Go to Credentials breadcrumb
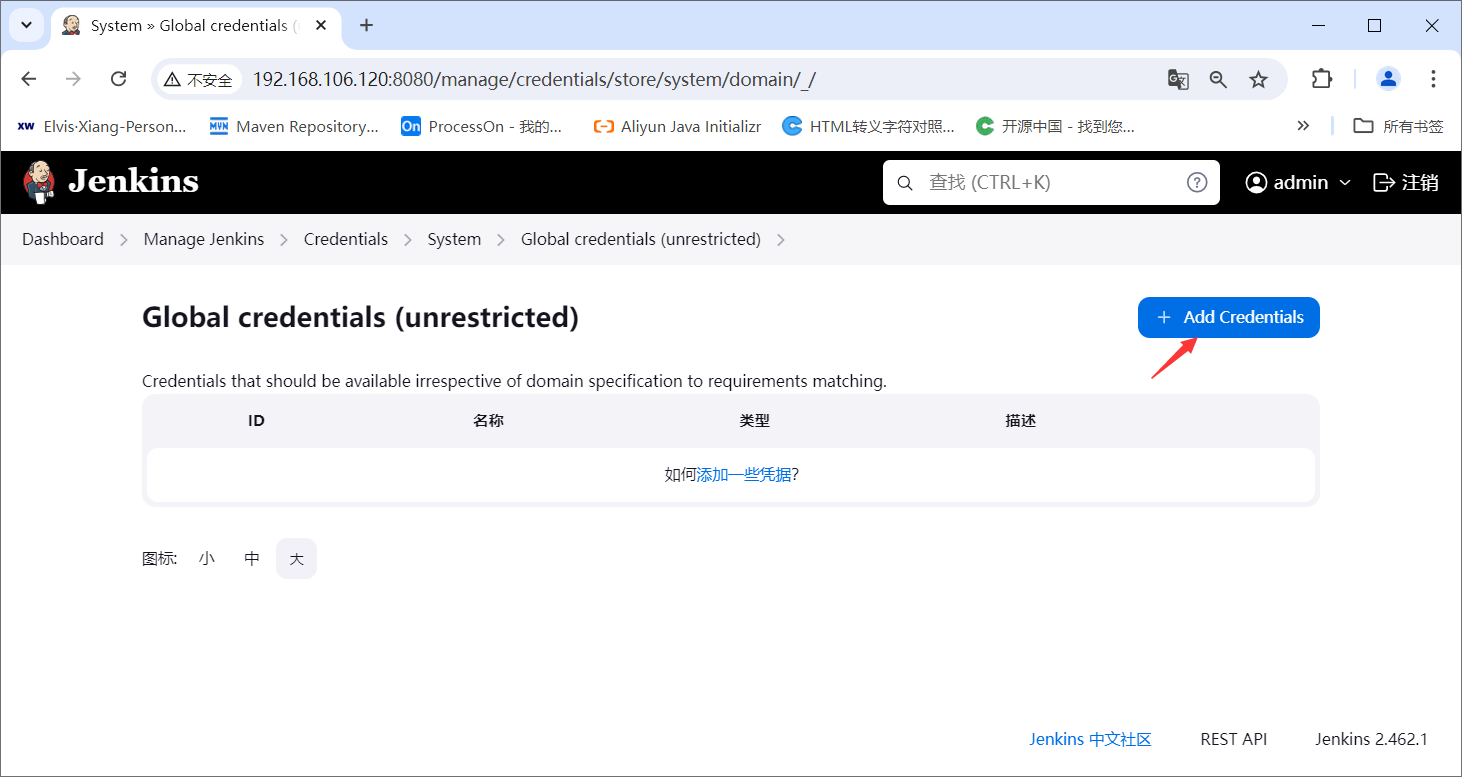 pos(346,240)
